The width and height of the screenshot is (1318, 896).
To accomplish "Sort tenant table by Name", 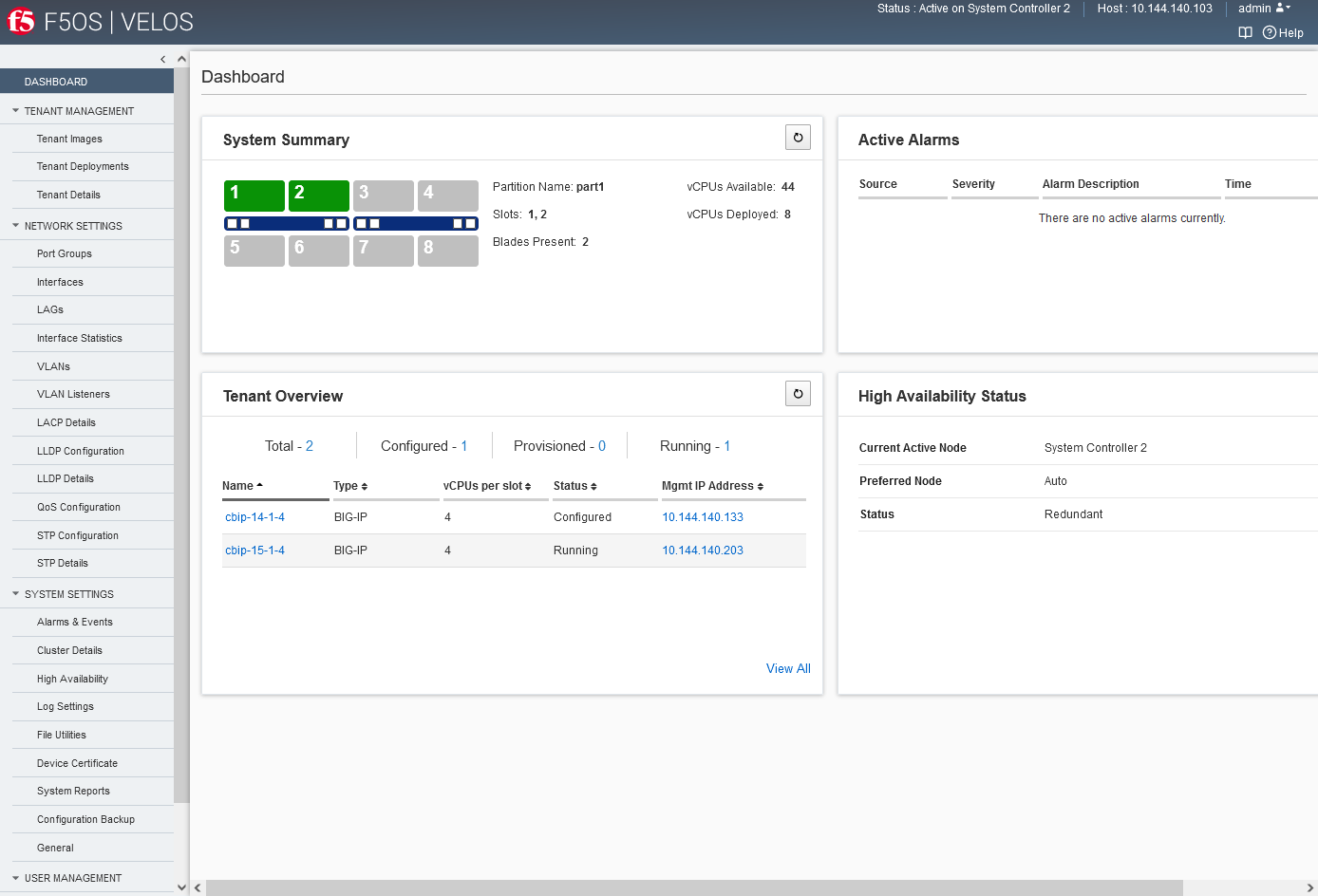I will 242,486.
